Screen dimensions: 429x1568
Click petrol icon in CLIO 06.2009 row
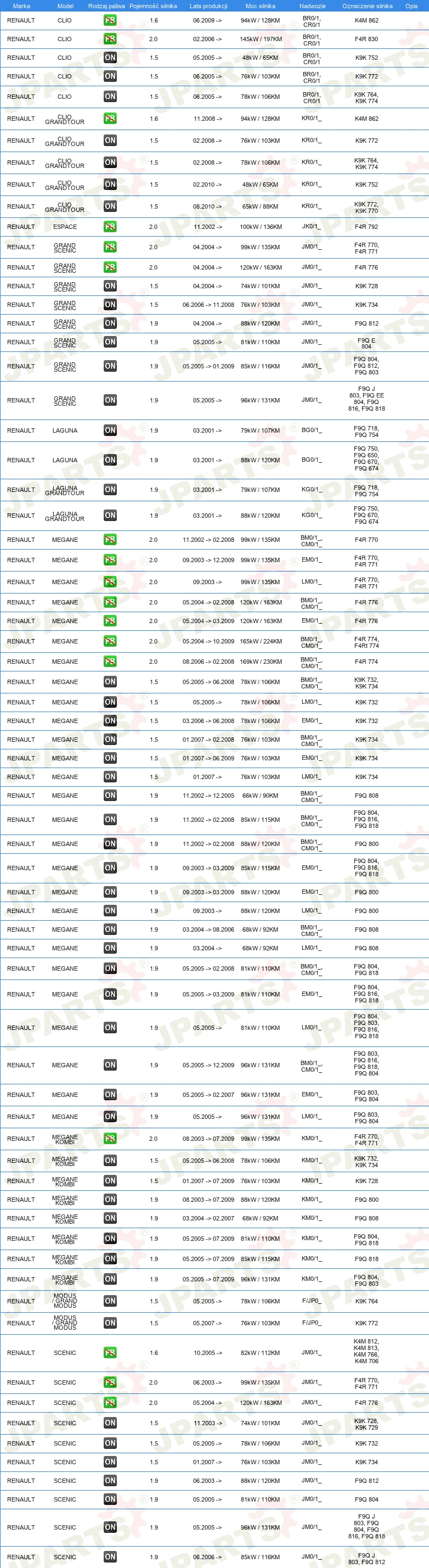[110, 20]
